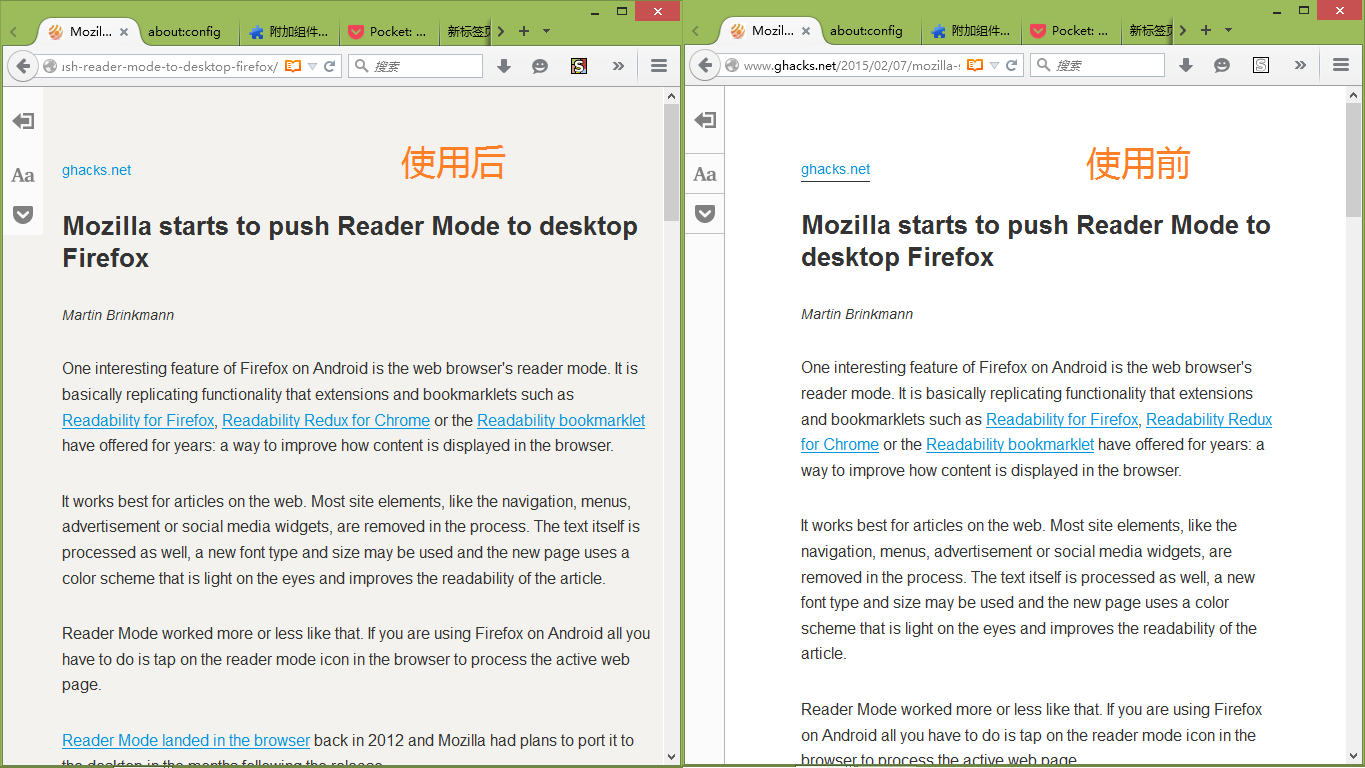Show more toolbar items in the left window
Screen dimensions: 1365x768
(618, 66)
